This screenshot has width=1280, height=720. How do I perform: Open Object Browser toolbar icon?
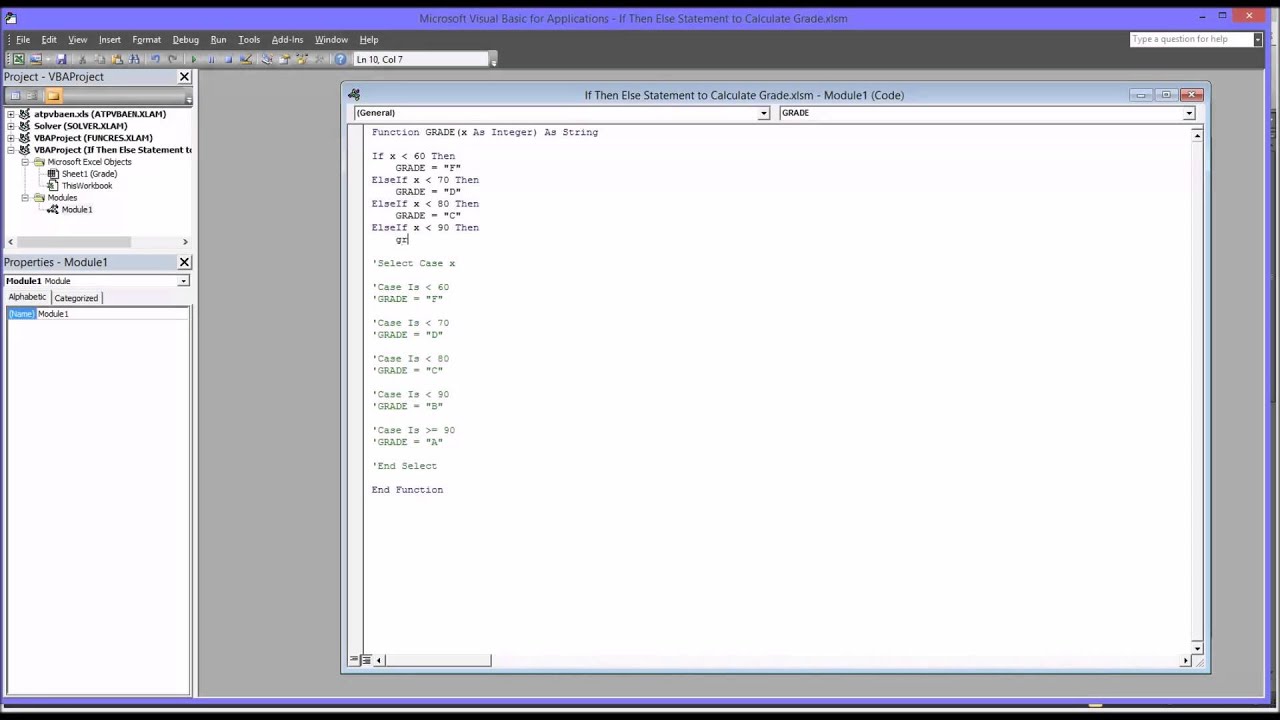301,59
